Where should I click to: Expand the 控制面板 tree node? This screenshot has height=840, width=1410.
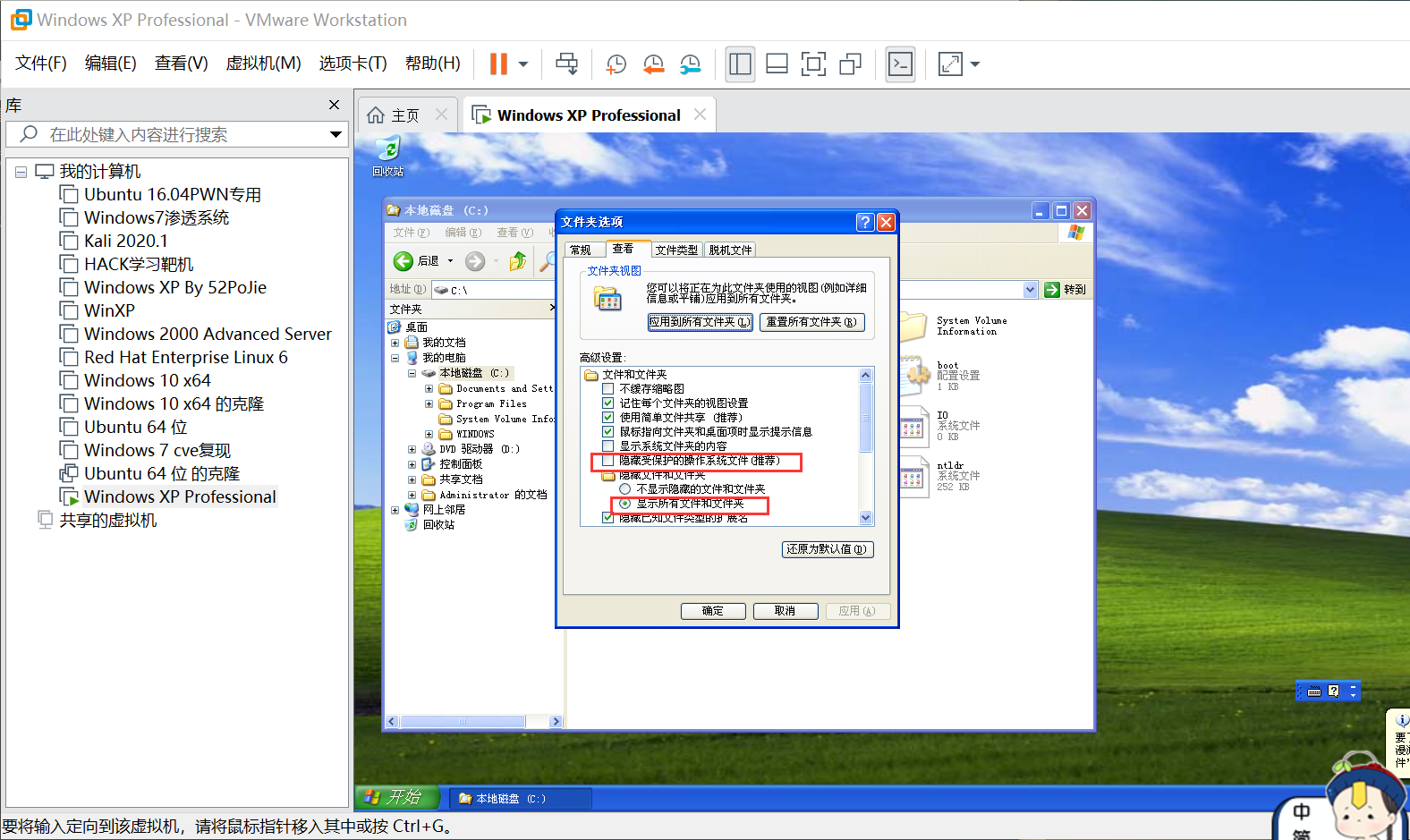click(x=412, y=464)
